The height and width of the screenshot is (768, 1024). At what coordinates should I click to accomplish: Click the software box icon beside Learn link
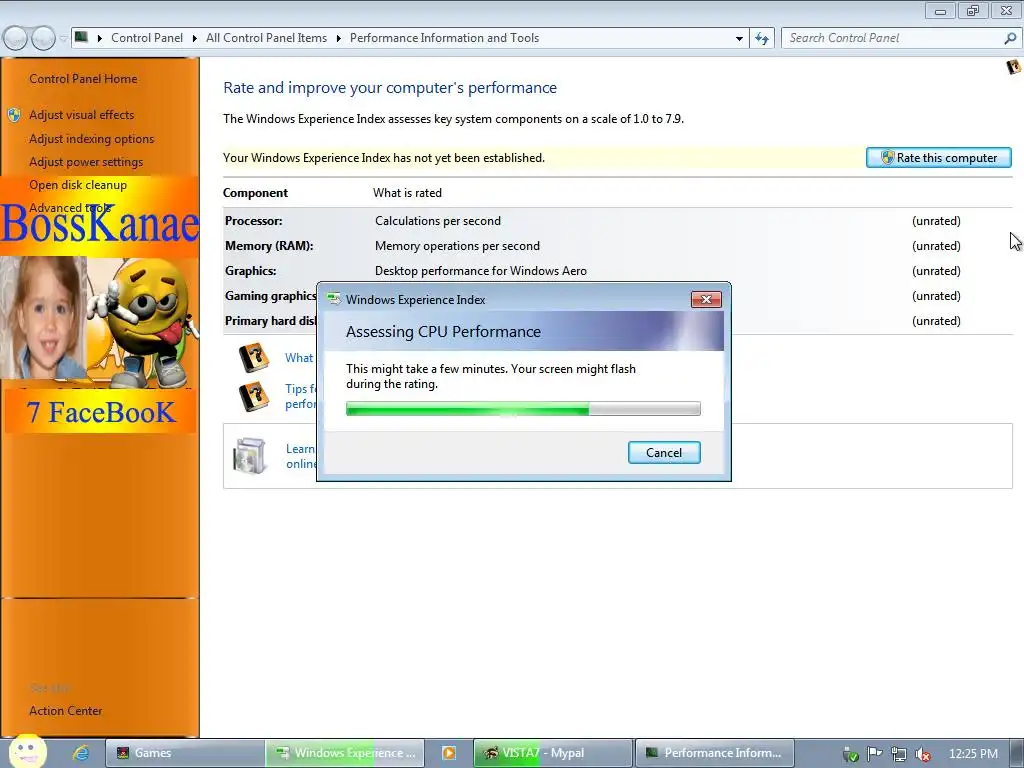pyautogui.click(x=249, y=455)
